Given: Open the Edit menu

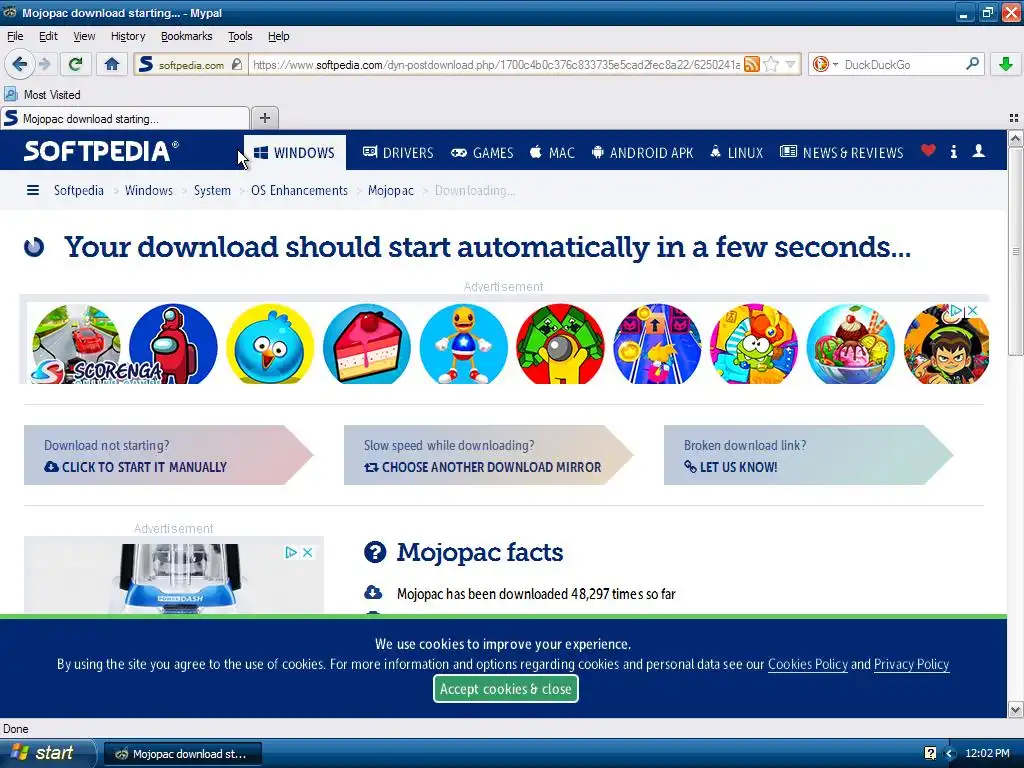Looking at the screenshot, I should [48, 36].
